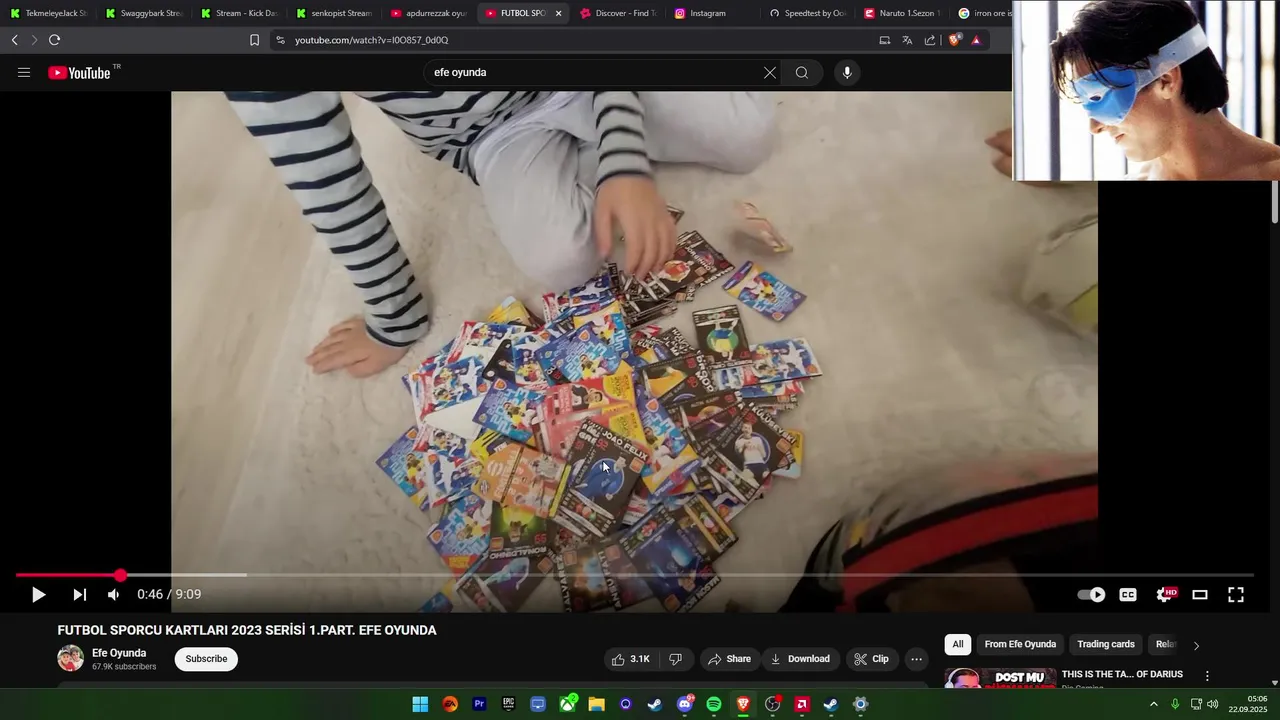Screen dimensions: 1280x720
Task: Click the address bar URL
Action: [371, 40]
